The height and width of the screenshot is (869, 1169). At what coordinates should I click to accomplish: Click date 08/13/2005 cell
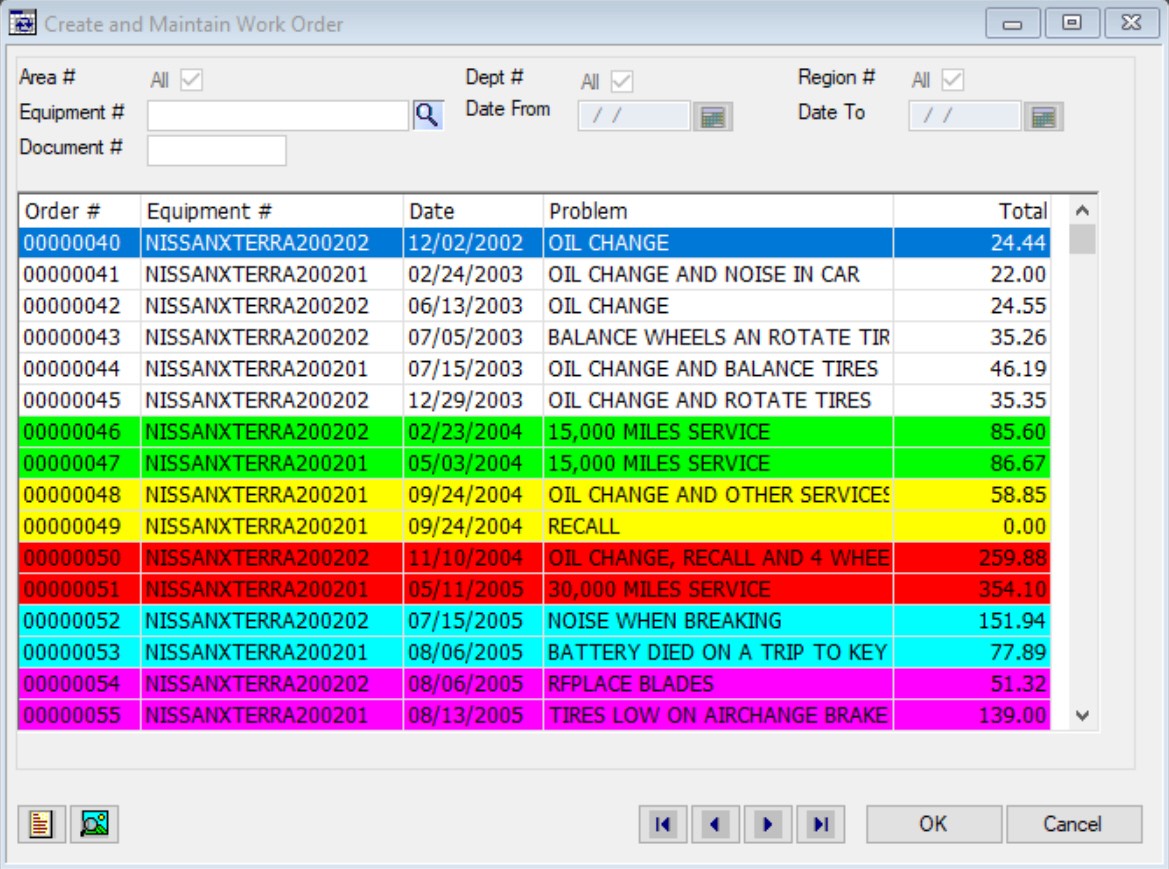(473, 715)
